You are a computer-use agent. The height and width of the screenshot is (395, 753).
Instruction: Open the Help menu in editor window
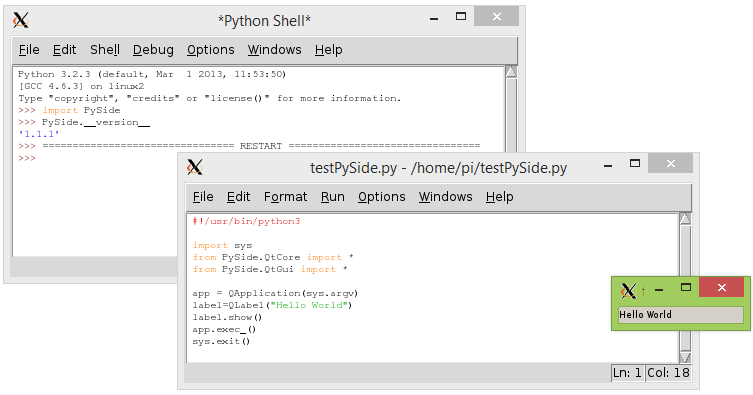[499, 197]
